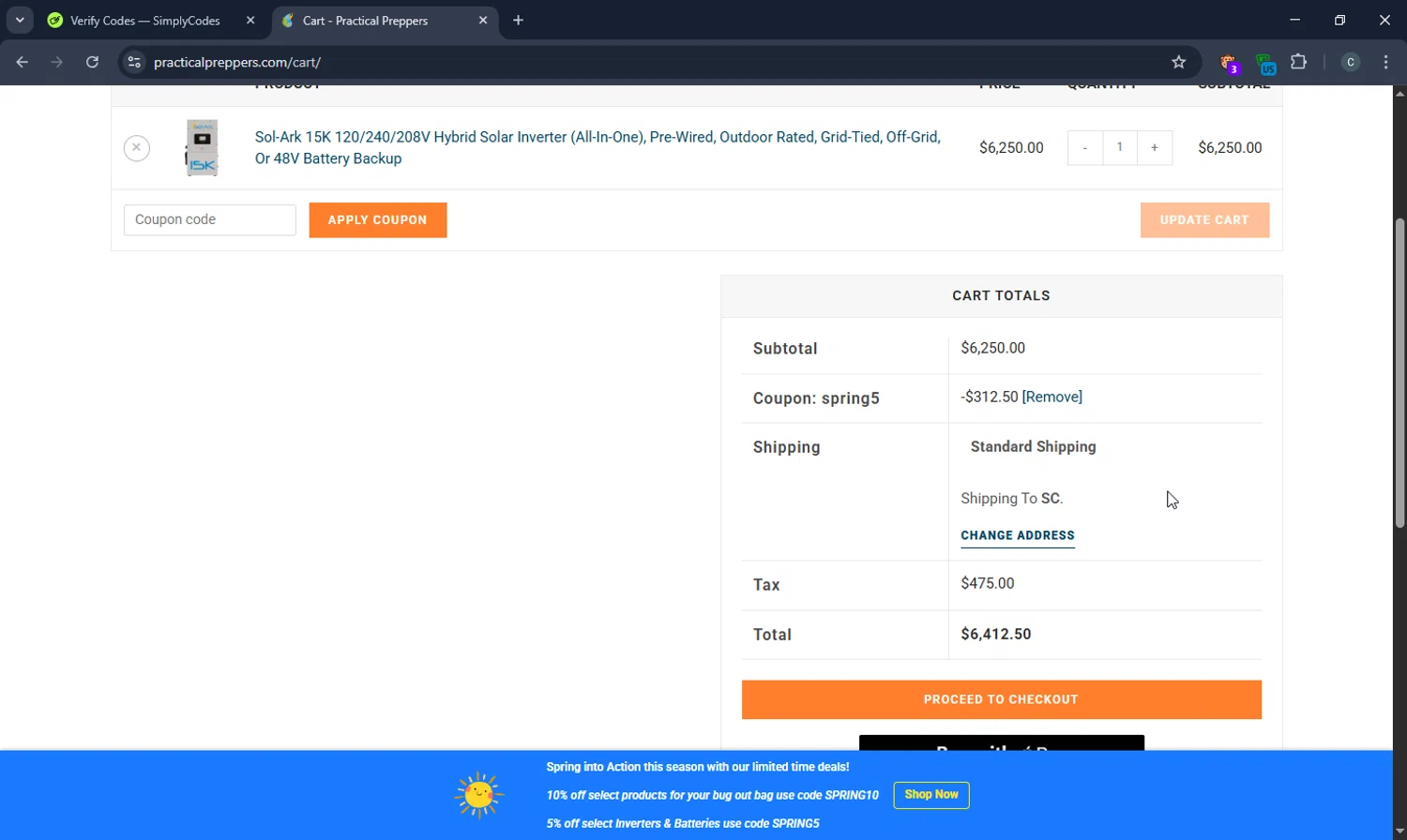The image size is (1407, 840).
Task: Switch to the Verify Codes SimplyCodes tab
Action: [x=145, y=21]
